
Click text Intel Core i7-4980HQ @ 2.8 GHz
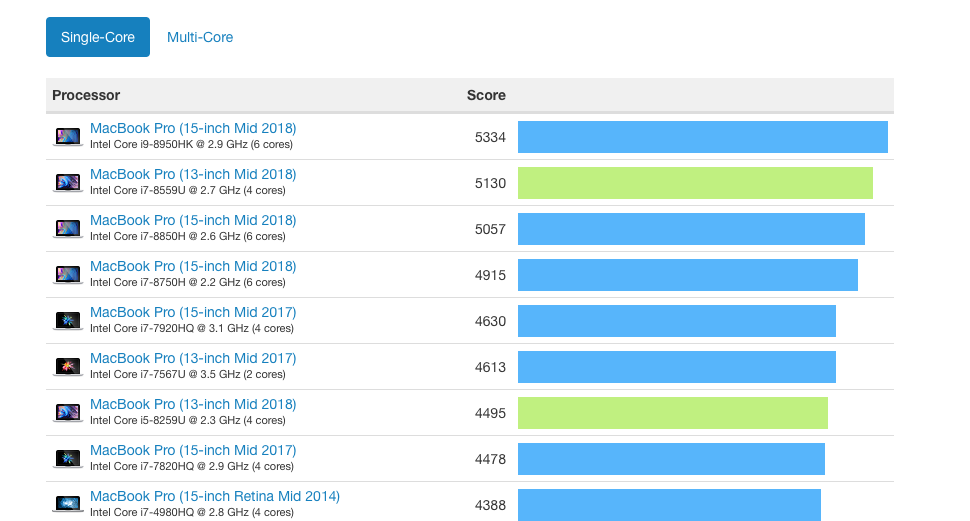(170, 512)
